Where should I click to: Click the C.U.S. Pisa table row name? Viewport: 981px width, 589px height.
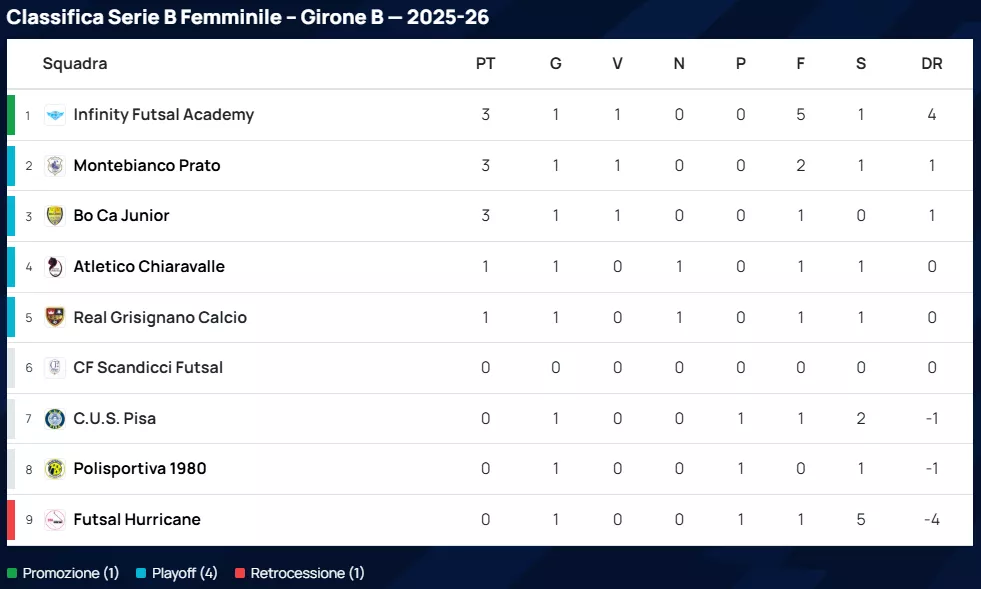coord(115,419)
